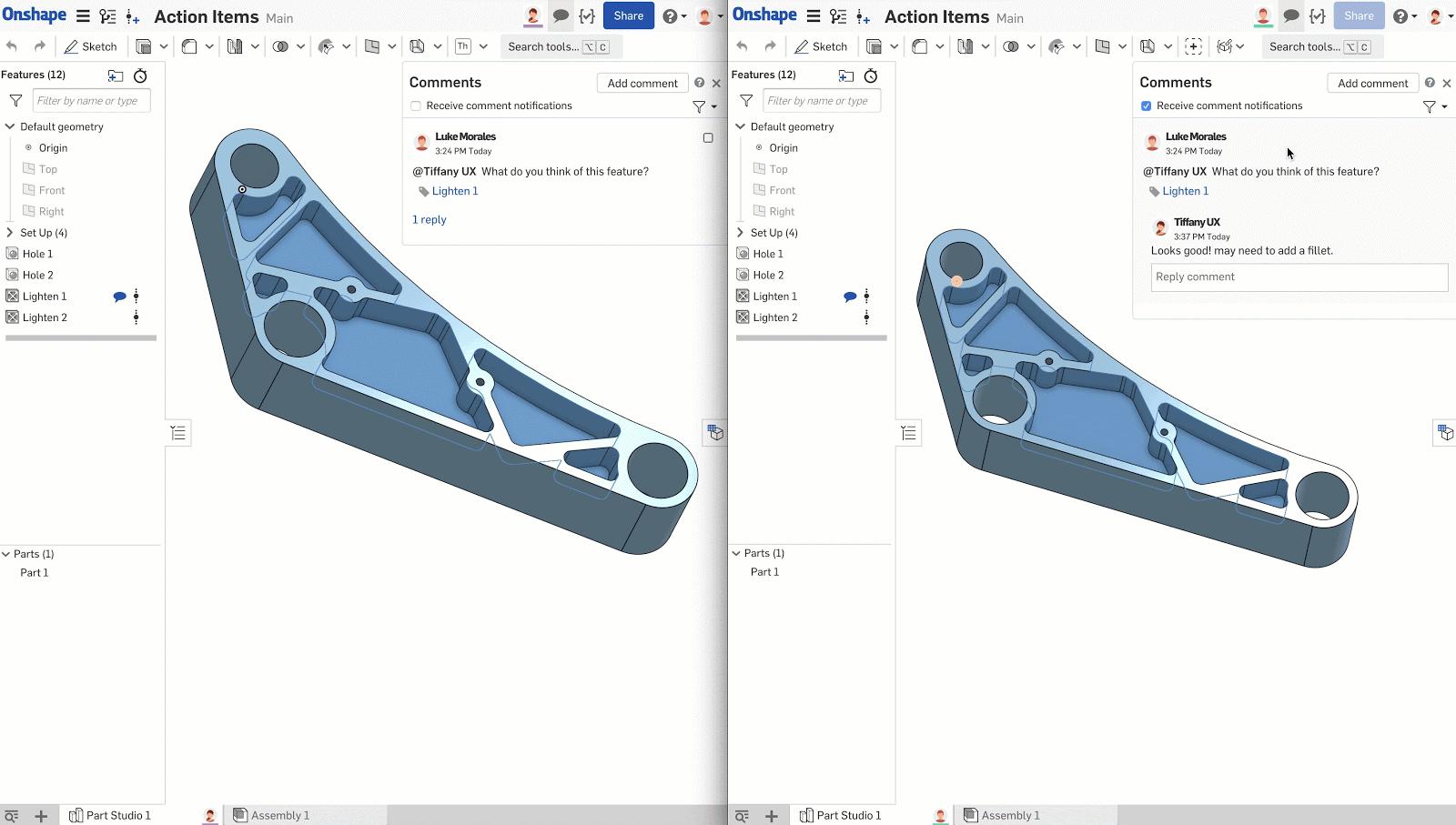This screenshot has width=1456, height=825.
Task: Click the Reply comment field in right window
Action: click(1299, 277)
